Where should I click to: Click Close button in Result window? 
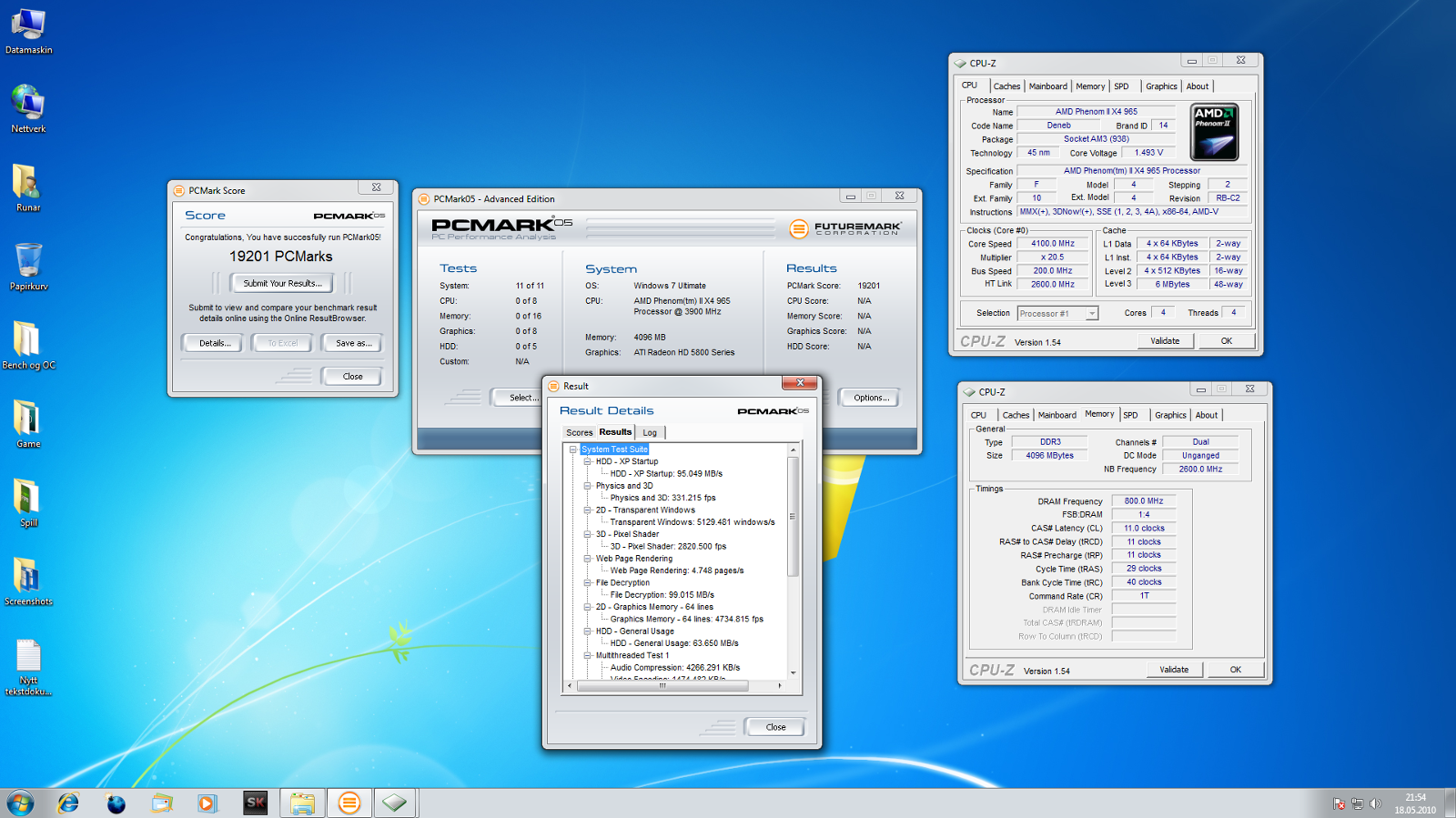click(x=775, y=727)
